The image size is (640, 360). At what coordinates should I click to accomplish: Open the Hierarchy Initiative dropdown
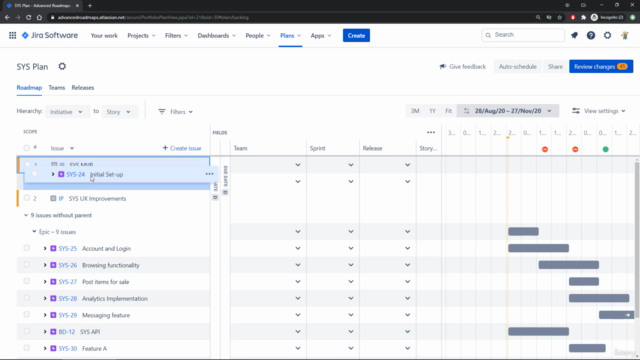tap(67, 112)
